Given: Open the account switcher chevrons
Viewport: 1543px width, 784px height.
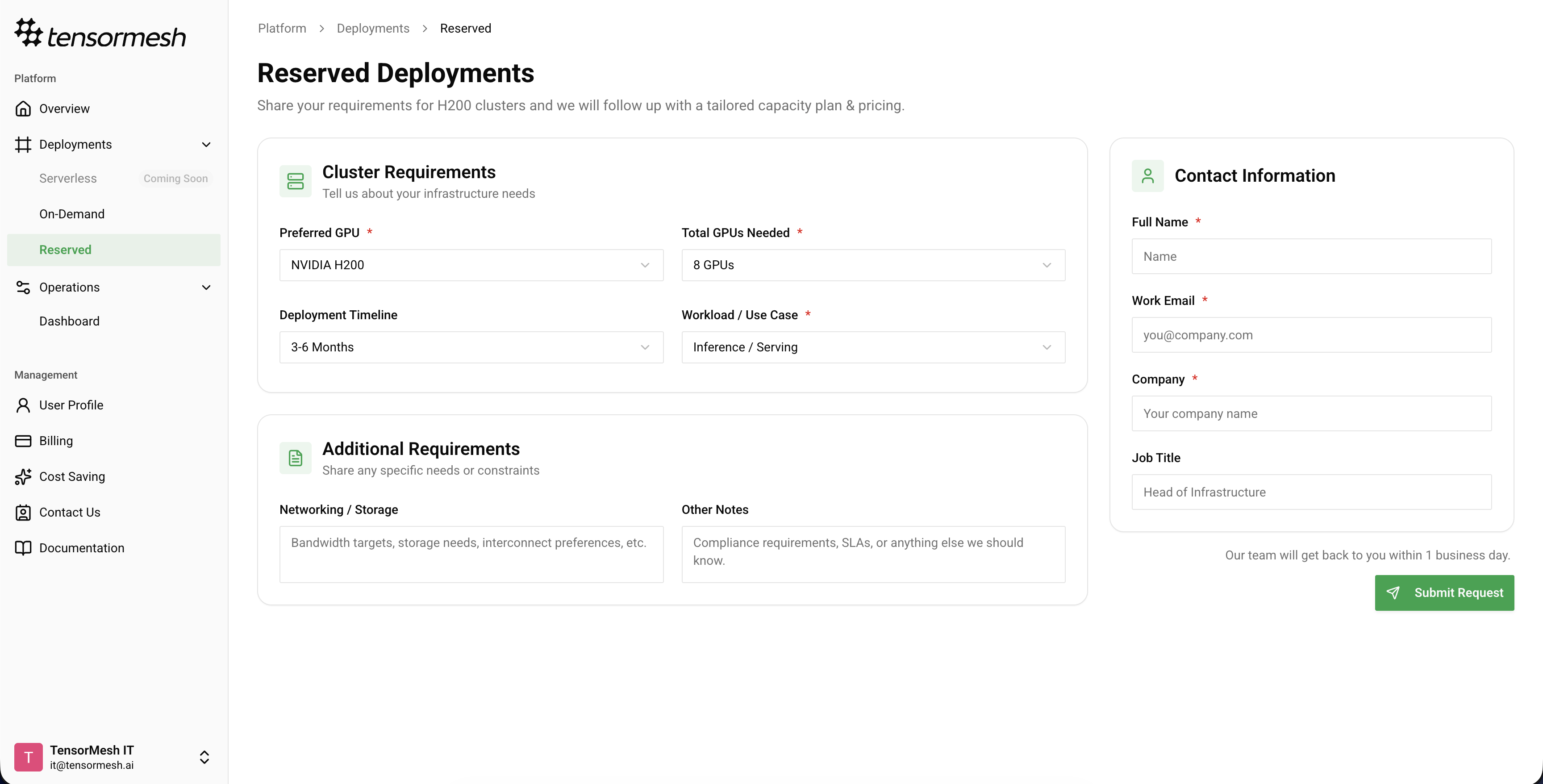Looking at the screenshot, I should (204, 757).
